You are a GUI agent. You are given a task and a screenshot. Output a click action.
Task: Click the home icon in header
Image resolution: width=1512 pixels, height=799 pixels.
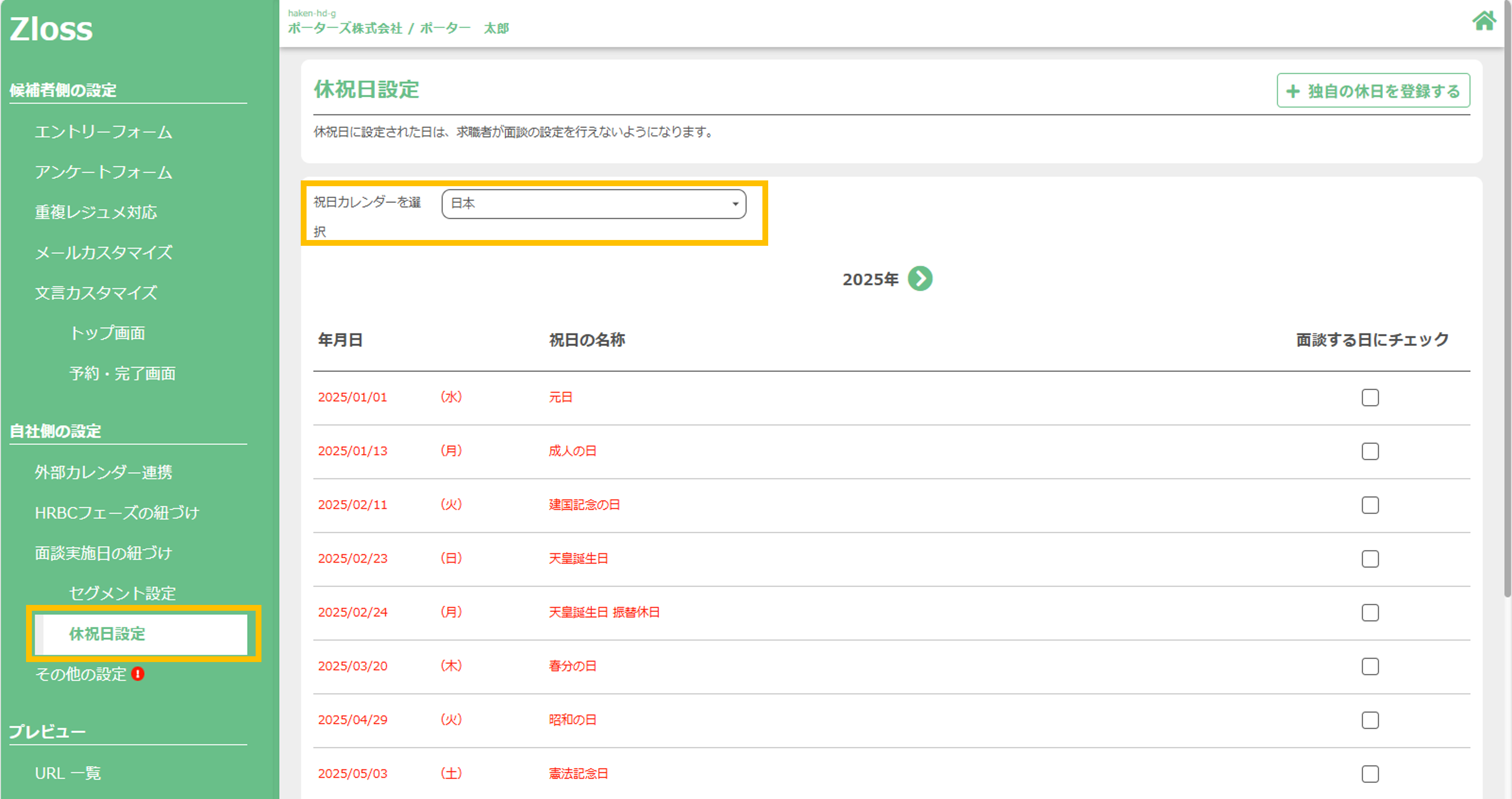pos(1484,21)
